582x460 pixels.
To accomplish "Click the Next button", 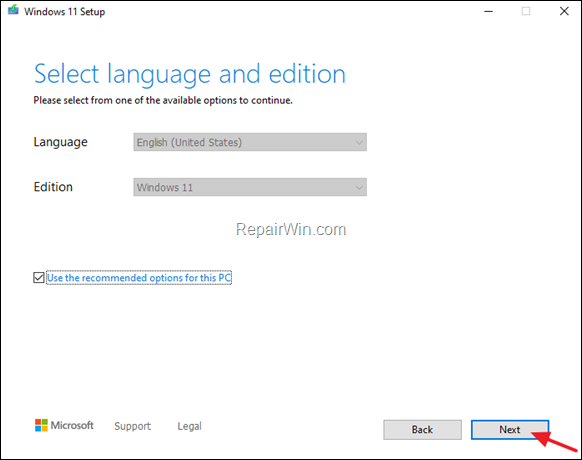I will click(510, 430).
